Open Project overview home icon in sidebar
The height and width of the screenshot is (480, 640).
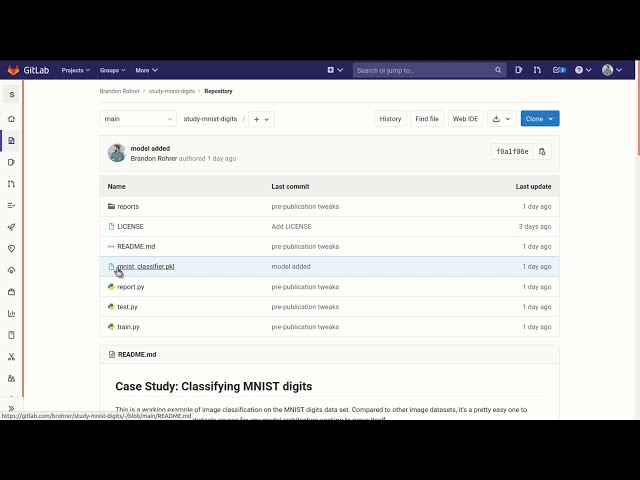pos(12,118)
